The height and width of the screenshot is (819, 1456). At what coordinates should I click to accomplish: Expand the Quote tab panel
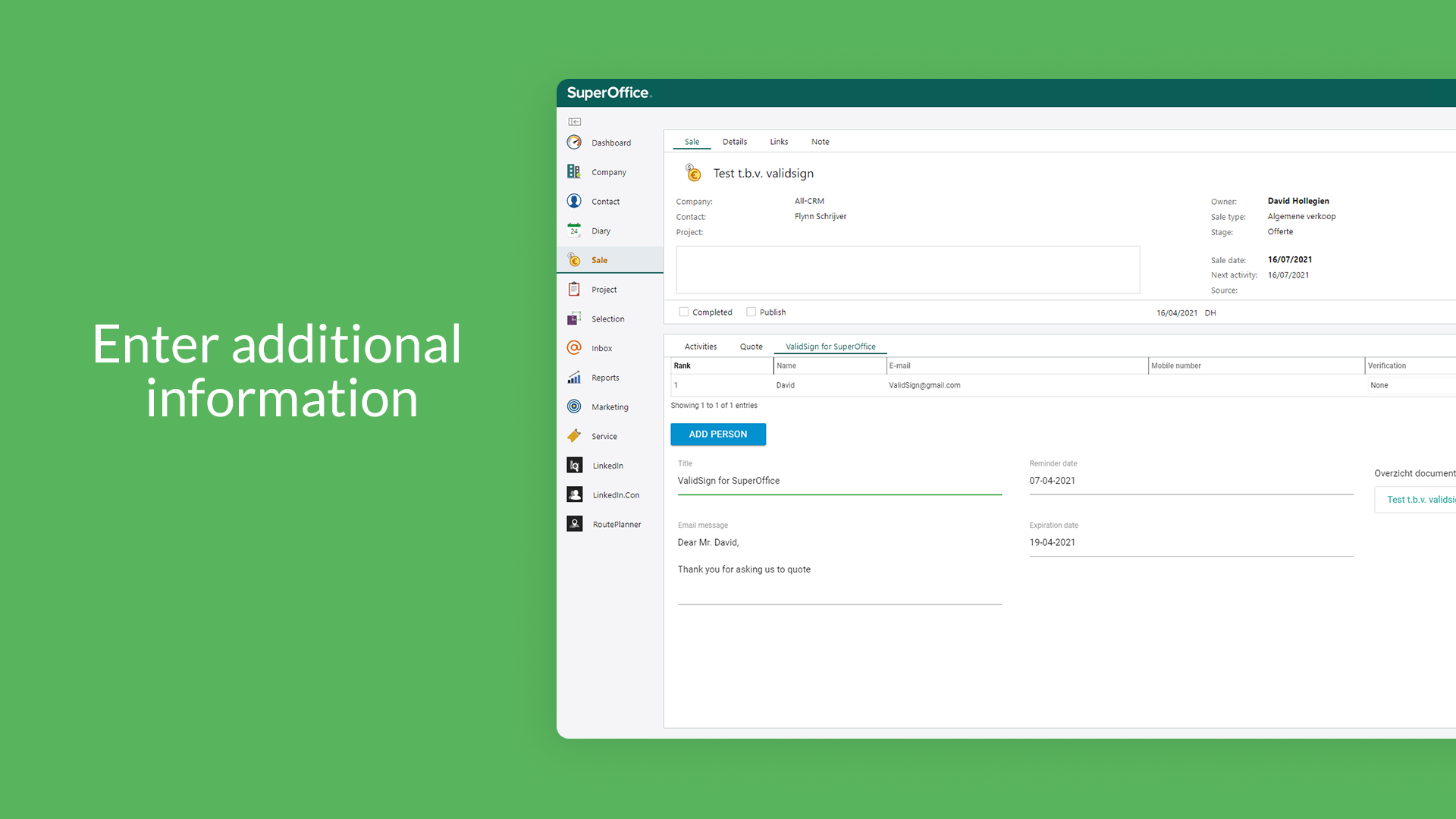(749, 346)
